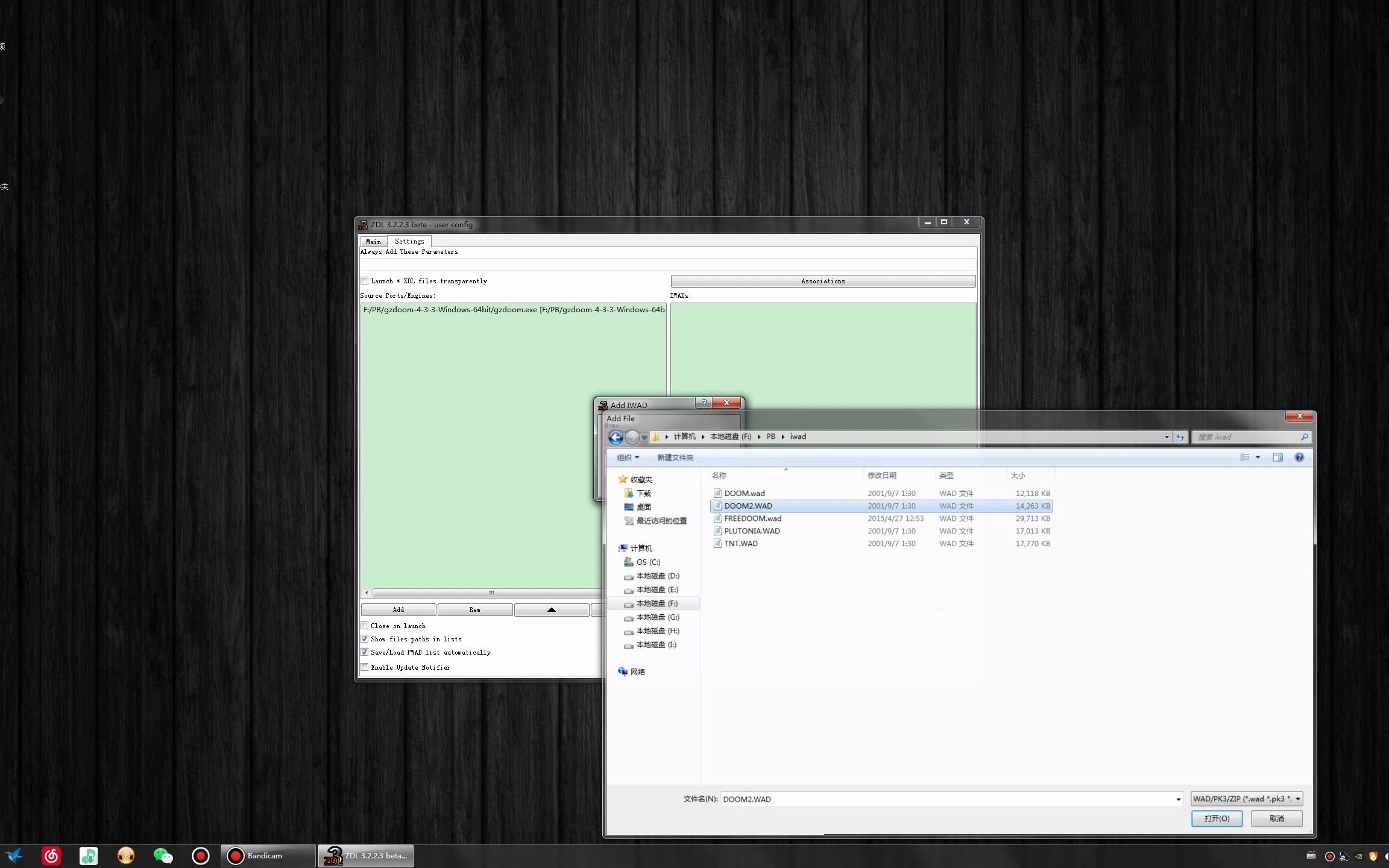Sort files by the 类型 column

coord(971,476)
